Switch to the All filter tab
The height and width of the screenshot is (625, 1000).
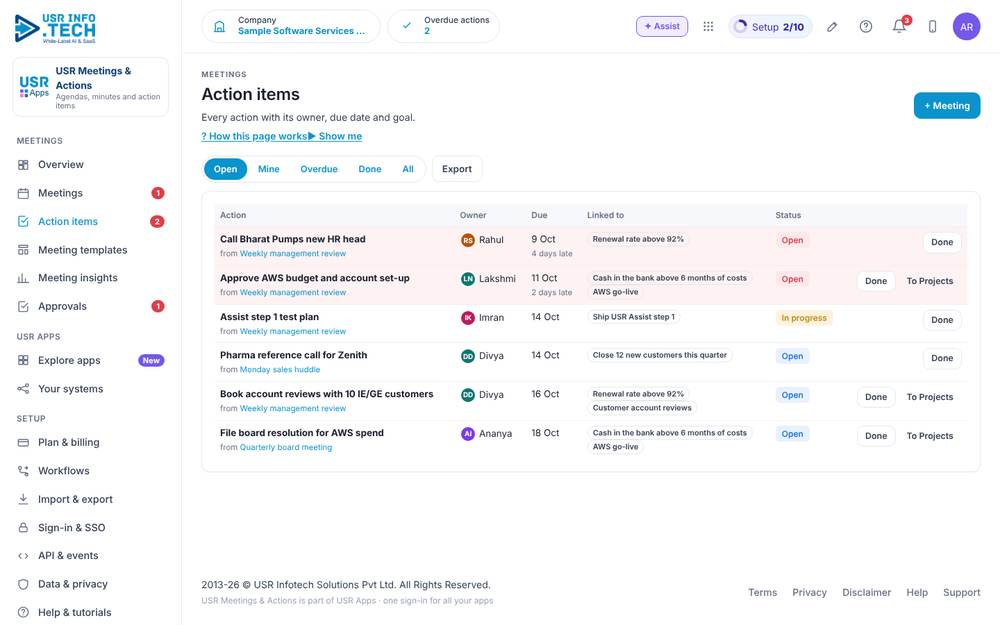click(x=408, y=169)
